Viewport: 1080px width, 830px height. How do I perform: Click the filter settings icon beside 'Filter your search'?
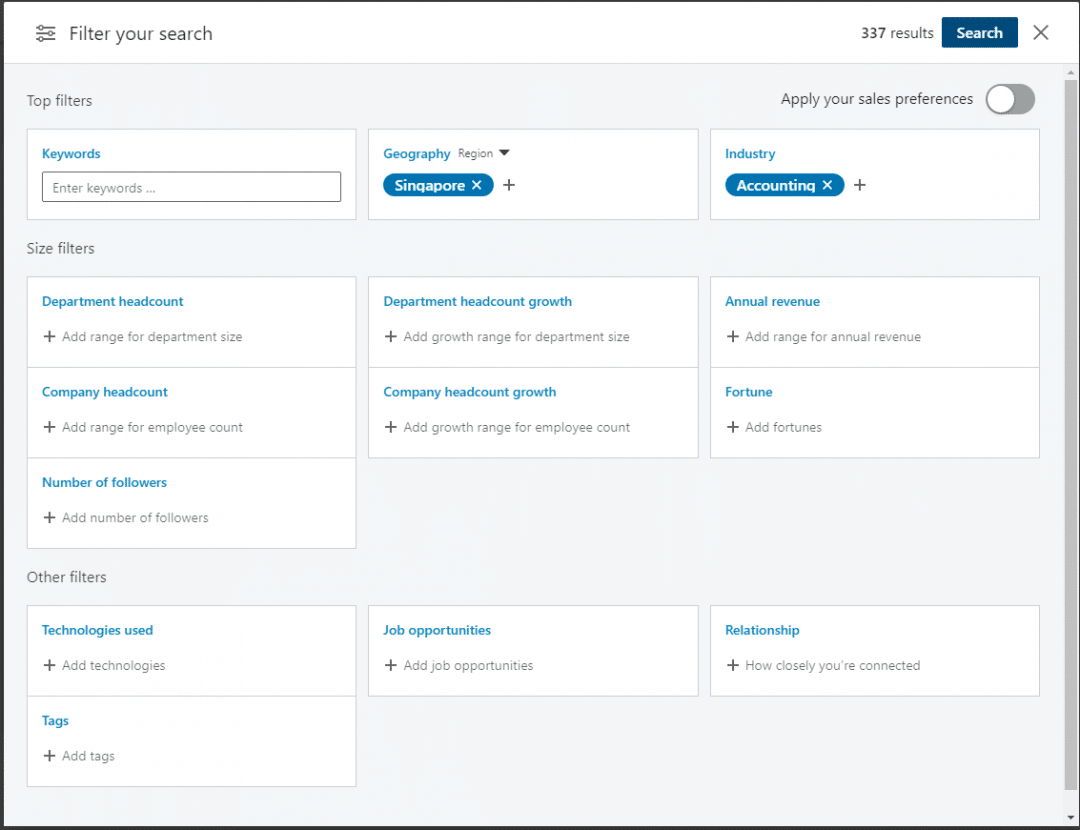pos(45,33)
